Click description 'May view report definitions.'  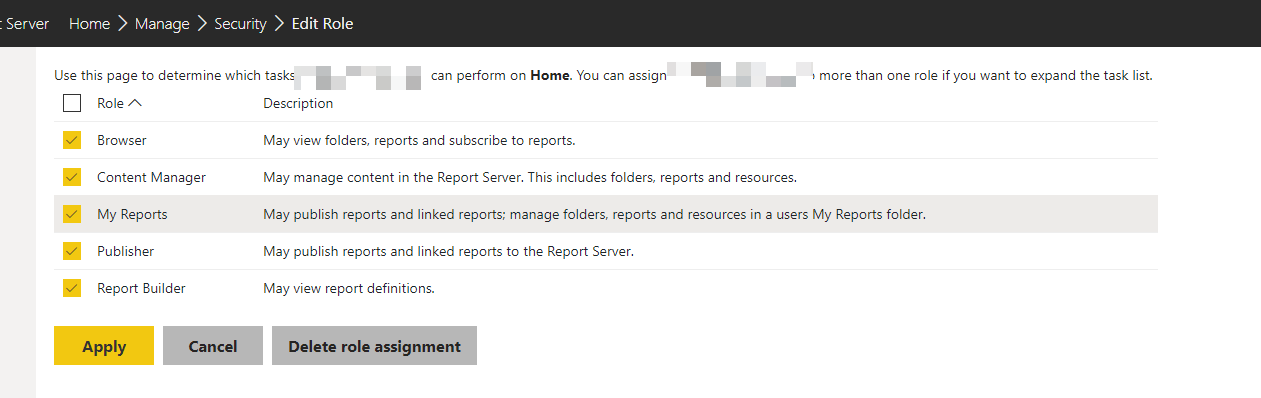point(349,288)
